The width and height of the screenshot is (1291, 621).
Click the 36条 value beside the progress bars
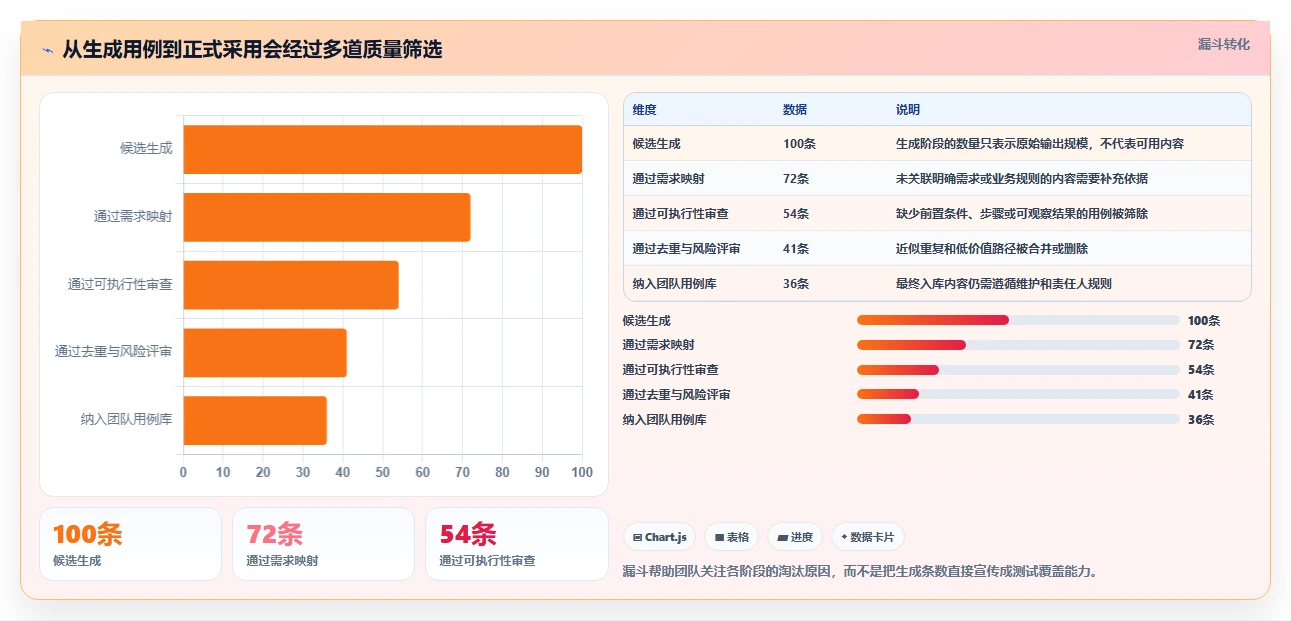click(1201, 420)
